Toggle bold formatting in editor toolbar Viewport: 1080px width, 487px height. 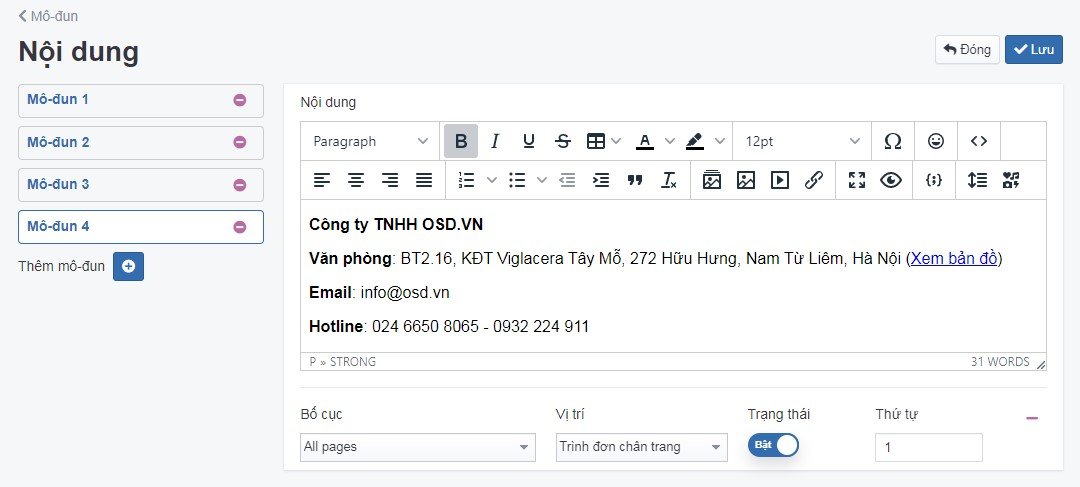point(461,141)
